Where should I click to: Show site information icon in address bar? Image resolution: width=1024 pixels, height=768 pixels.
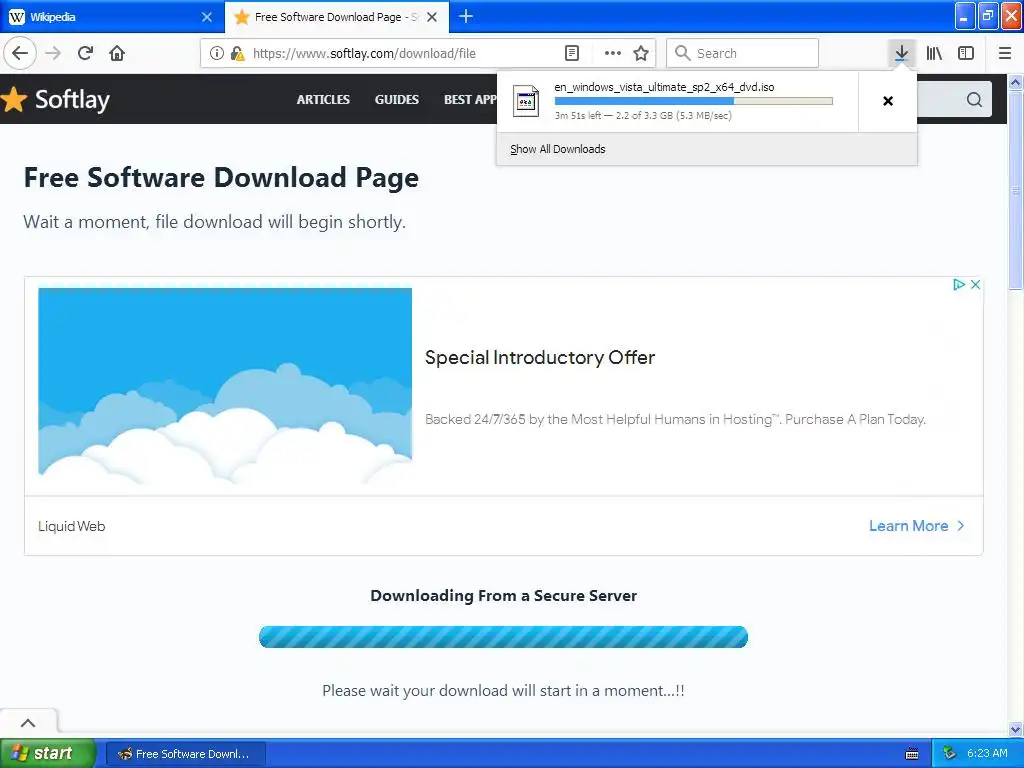[217, 53]
